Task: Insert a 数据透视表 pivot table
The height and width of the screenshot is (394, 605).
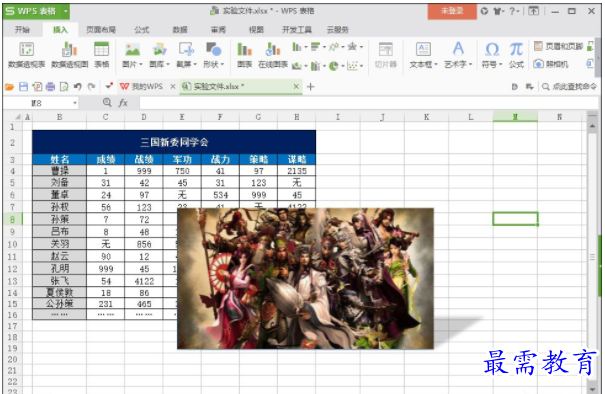Action: (27, 55)
